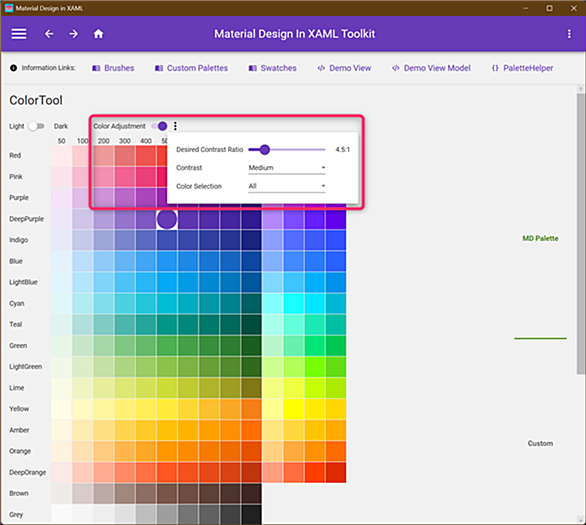Pick the Teal 500 color swatch
The width and height of the screenshot is (586, 525).
(x=167, y=325)
